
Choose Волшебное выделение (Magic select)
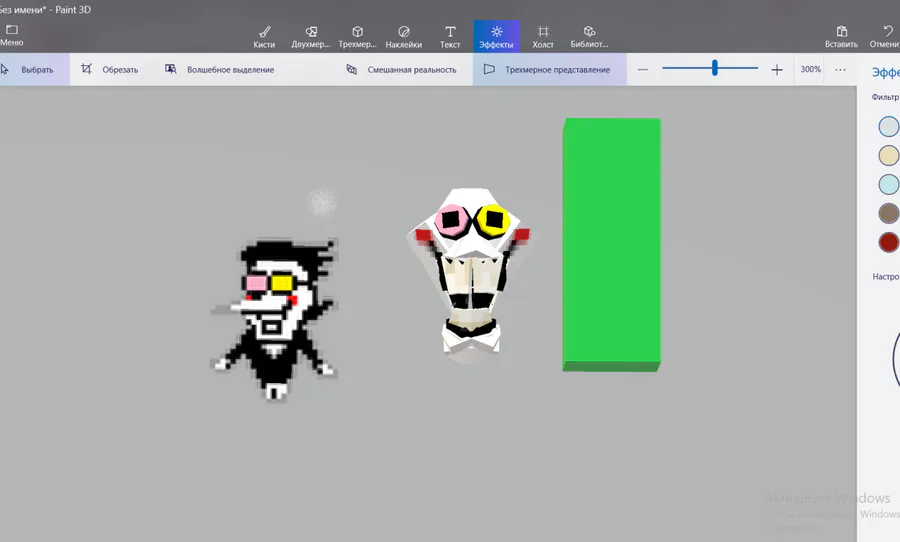click(219, 69)
